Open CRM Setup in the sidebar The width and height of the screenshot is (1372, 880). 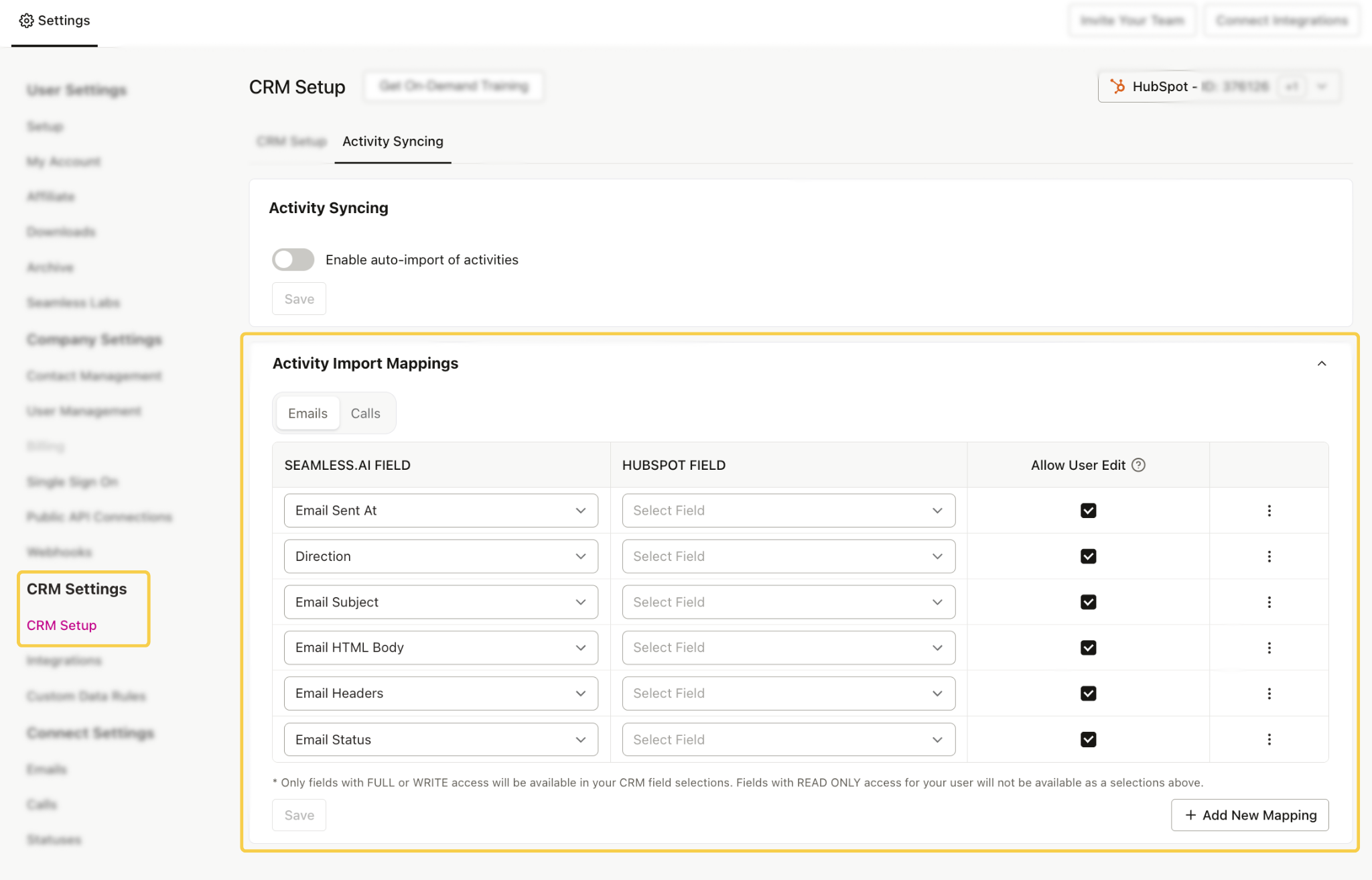coord(62,625)
